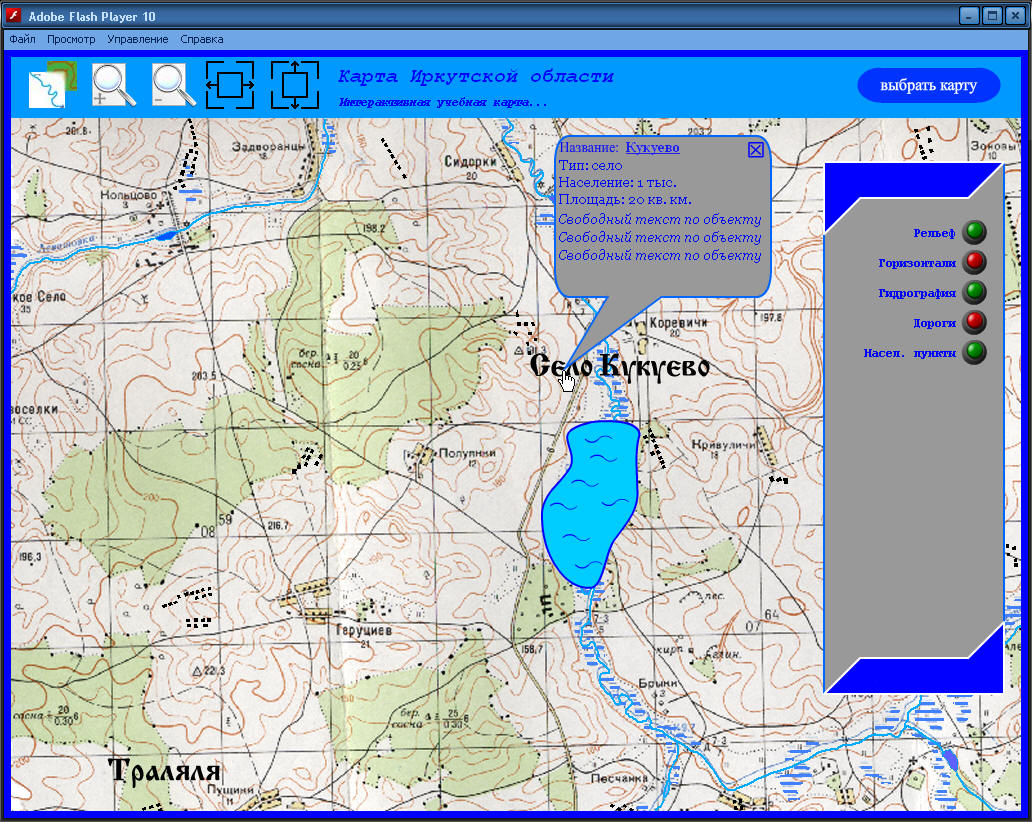Select the zoom in magnifier tool
Image resolution: width=1032 pixels, height=822 pixels.
click(x=113, y=85)
